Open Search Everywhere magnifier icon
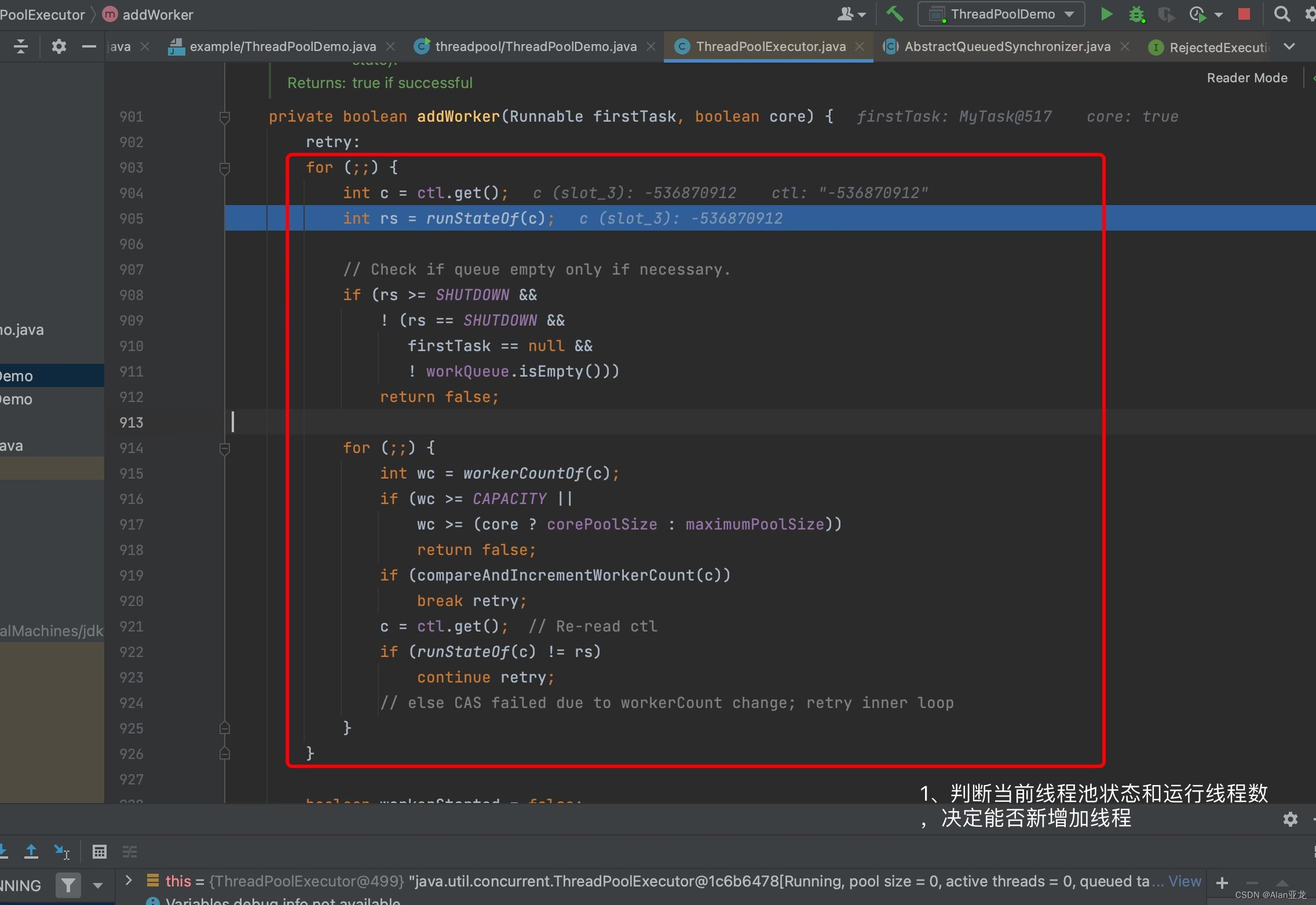Image resolution: width=1316 pixels, height=905 pixels. [1282, 14]
